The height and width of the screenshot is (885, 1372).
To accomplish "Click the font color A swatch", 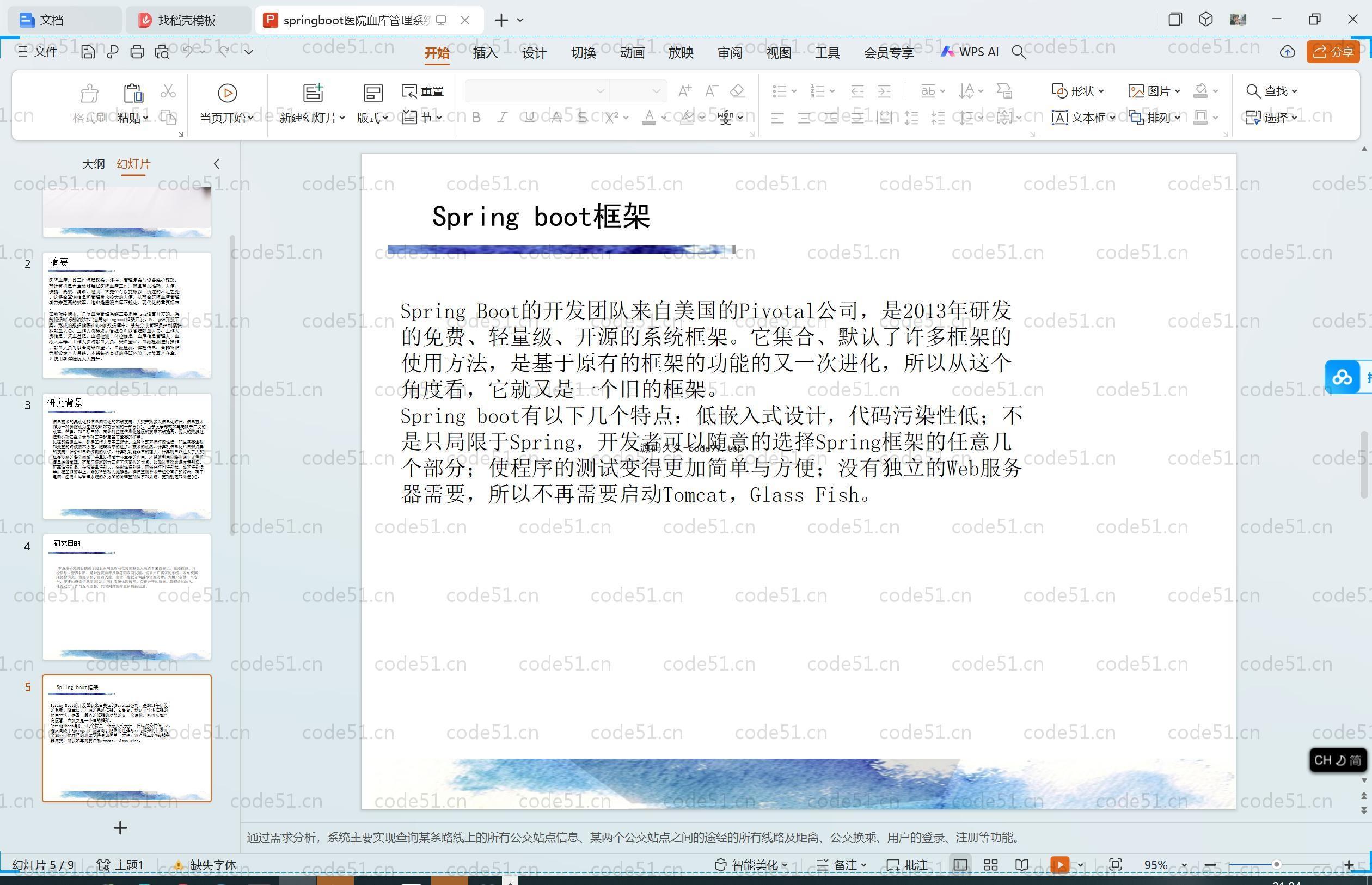I will (649, 118).
